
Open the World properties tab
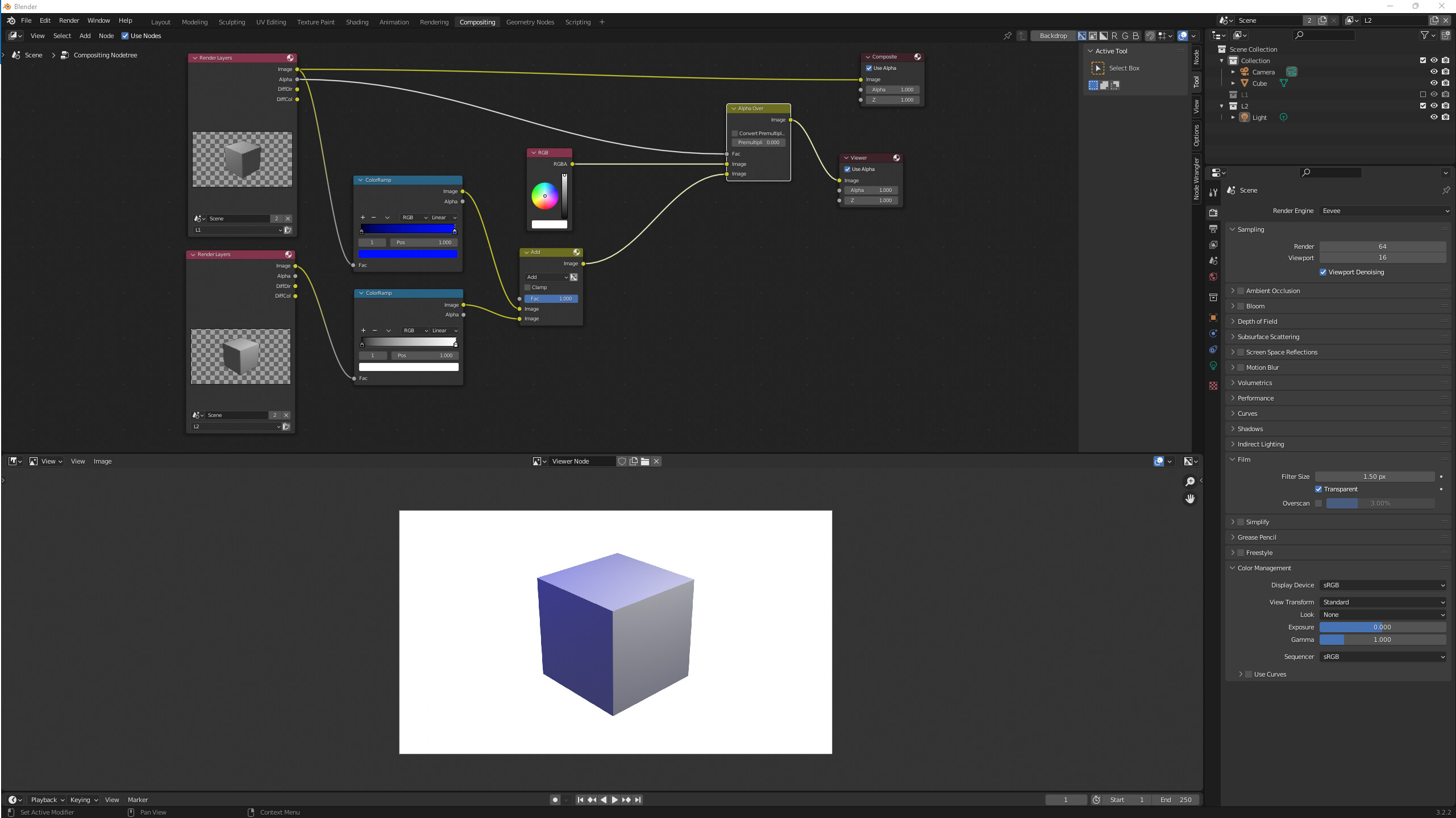[1213, 277]
